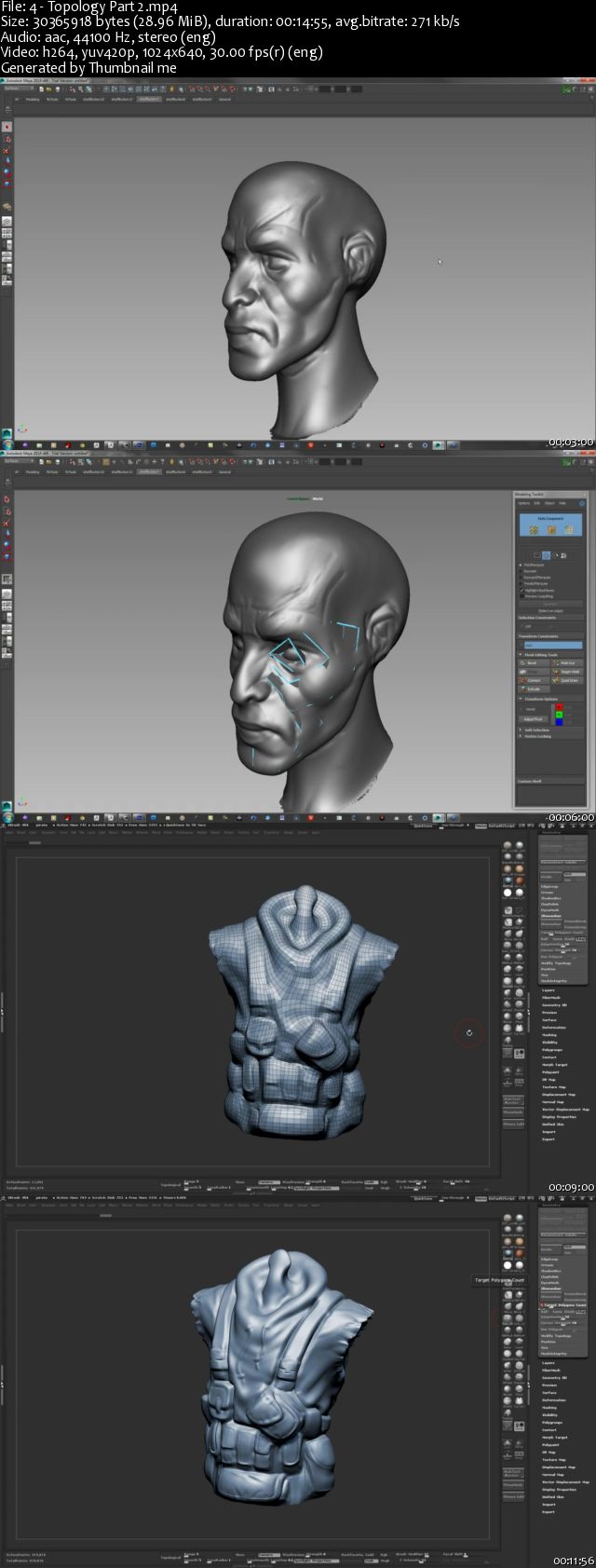
Task: Activate the Quad Draw tool button
Action: (567, 681)
